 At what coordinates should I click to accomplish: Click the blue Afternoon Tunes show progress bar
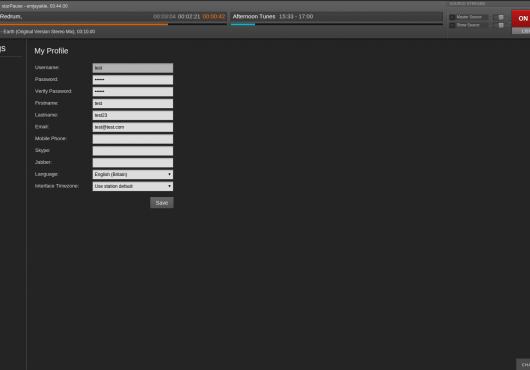[243, 24]
